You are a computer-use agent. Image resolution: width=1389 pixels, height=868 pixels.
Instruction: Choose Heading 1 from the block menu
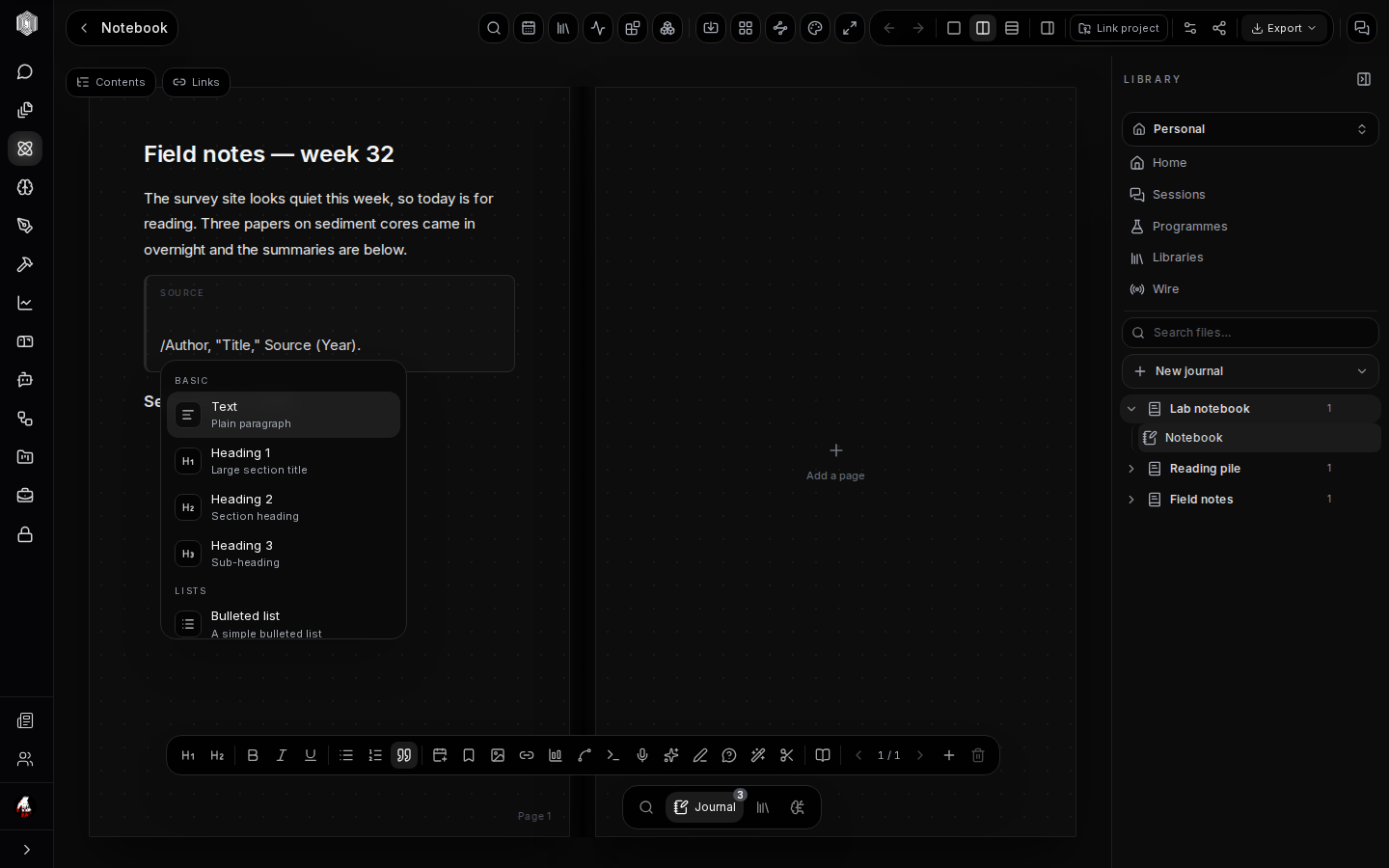(284, 461)
